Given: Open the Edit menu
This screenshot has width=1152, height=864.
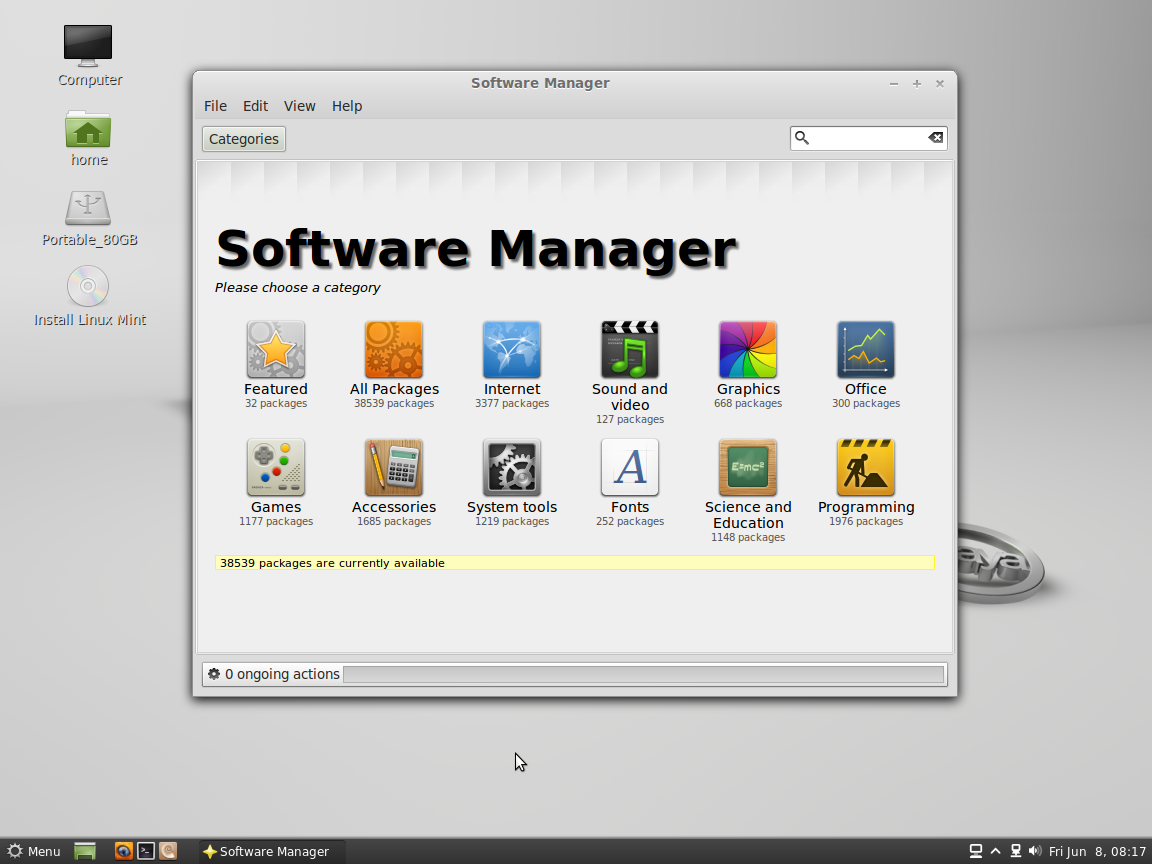Looking at the screenshot, I should click(x=256, y=106).
